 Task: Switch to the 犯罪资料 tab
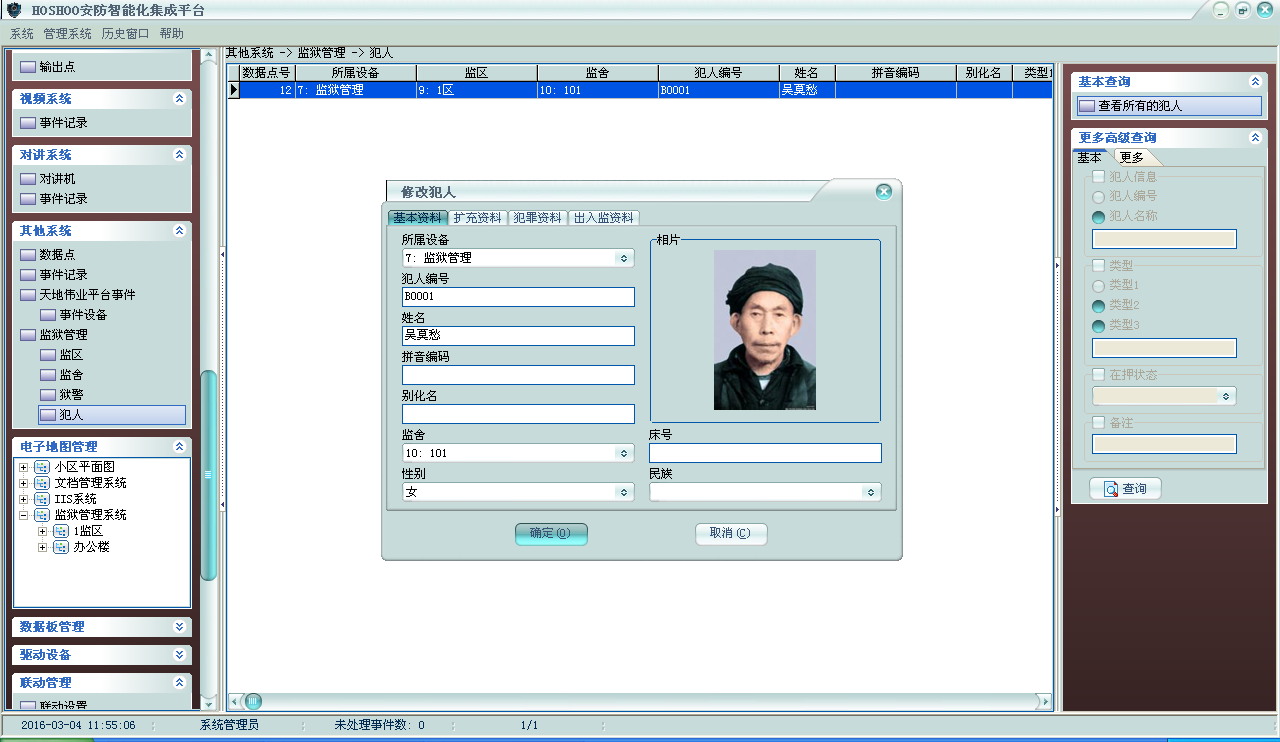coord(537,218)
